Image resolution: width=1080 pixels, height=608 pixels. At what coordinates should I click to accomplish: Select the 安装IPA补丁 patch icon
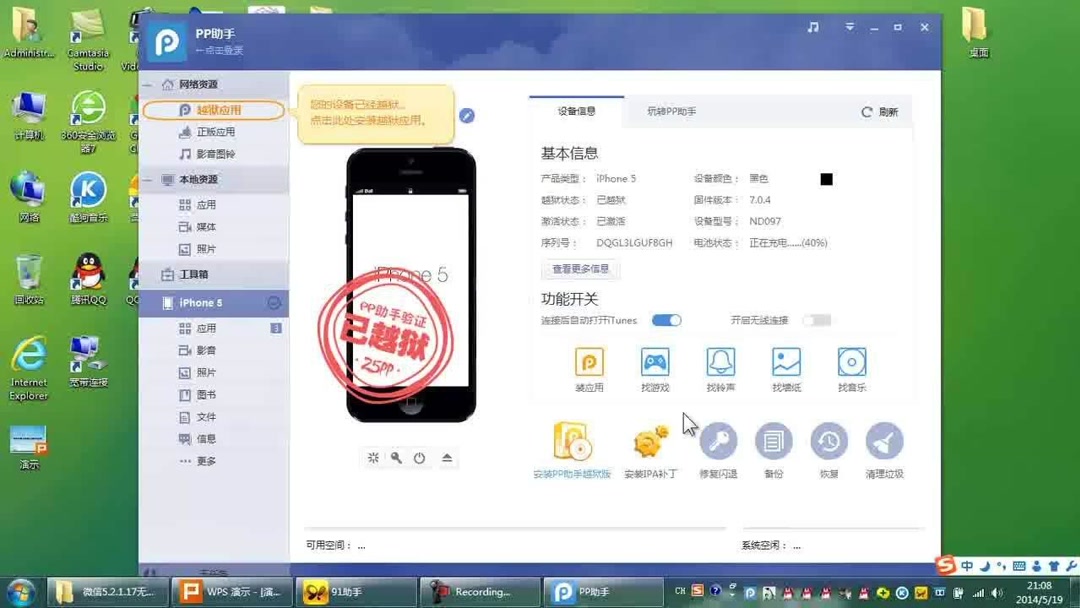coord(652,440)
